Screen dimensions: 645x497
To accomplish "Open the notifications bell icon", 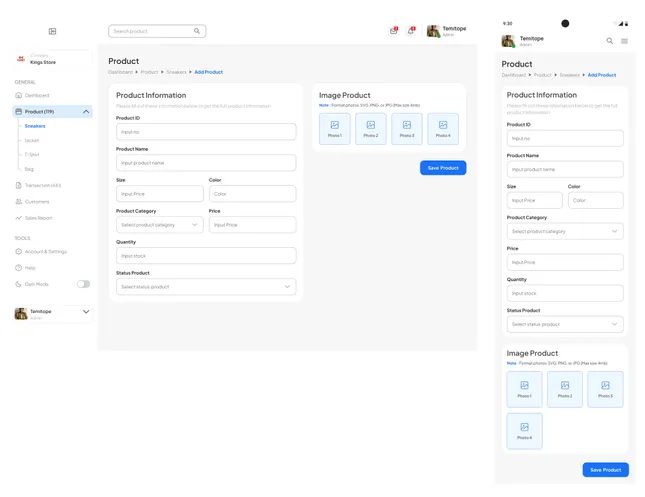I will pyautogui.click(x=410, y=31).
